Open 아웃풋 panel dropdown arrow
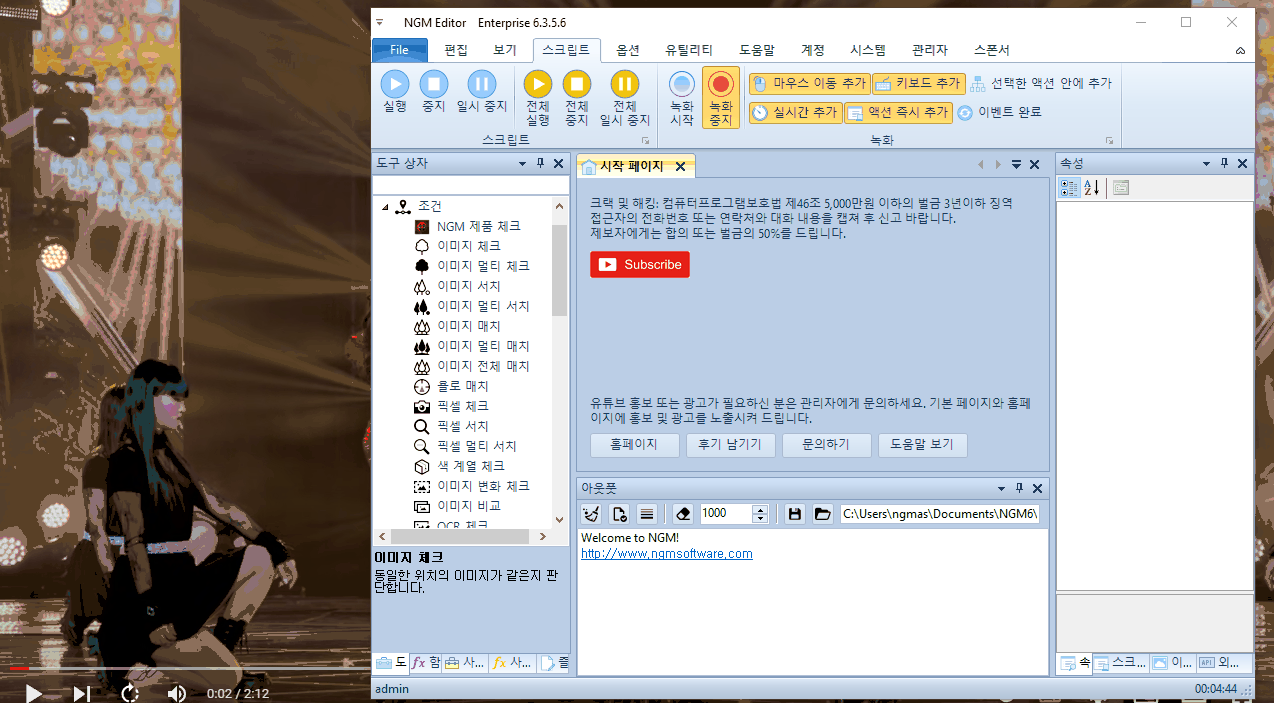 point(1001,489)
